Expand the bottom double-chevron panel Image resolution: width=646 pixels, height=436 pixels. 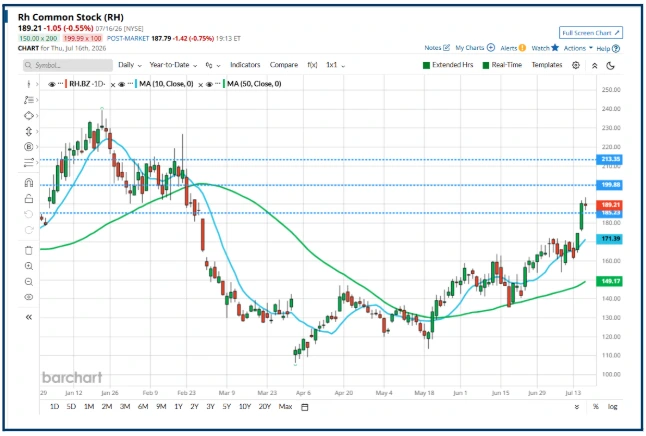(x=577, y=407)
